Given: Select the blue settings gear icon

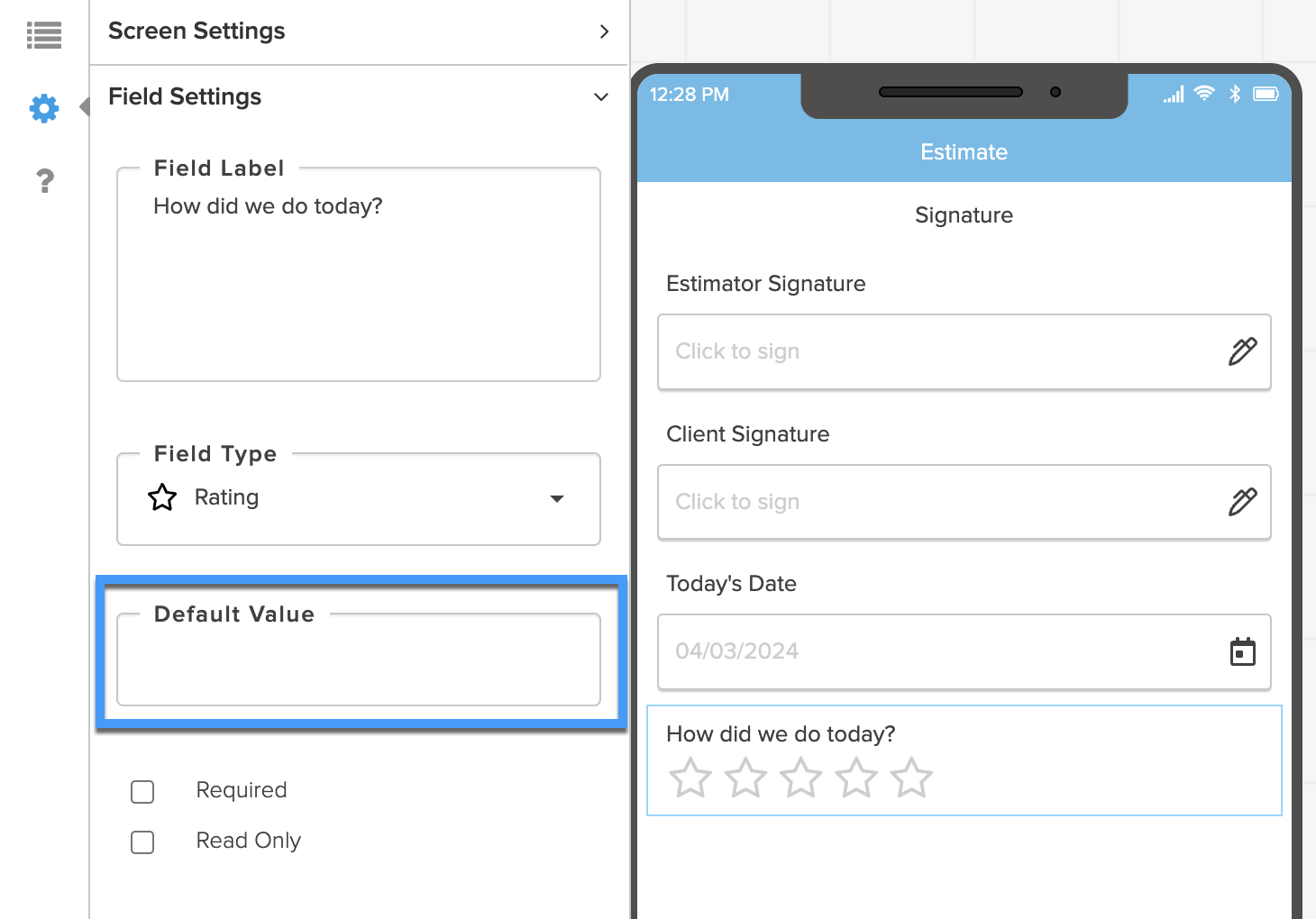Looking at the screenshot, I should click(x=44, y=108).
